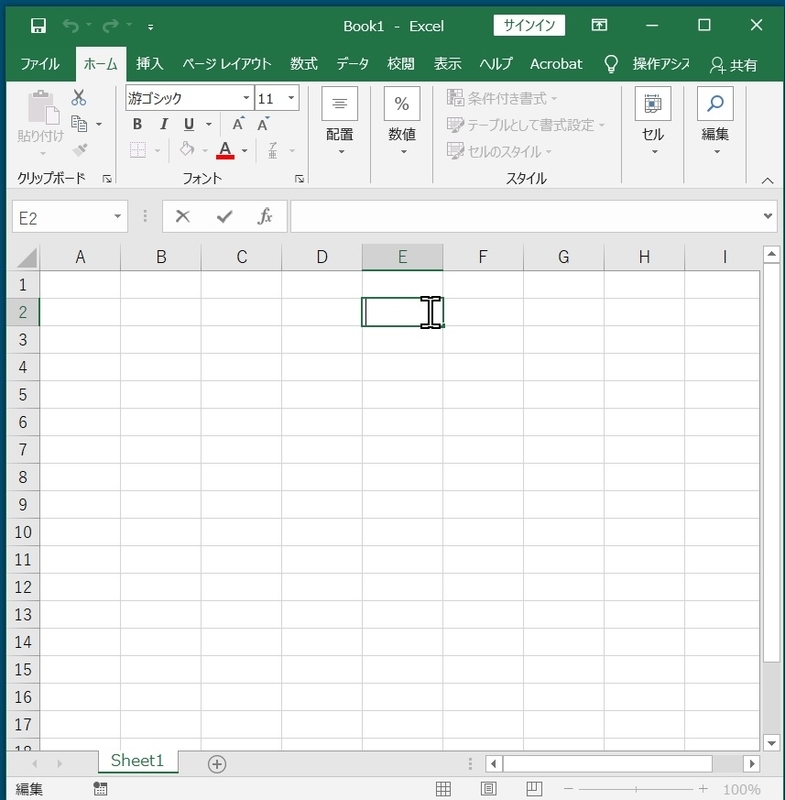Click the Undo arrow in the quick access toolbar

point(71,26)
